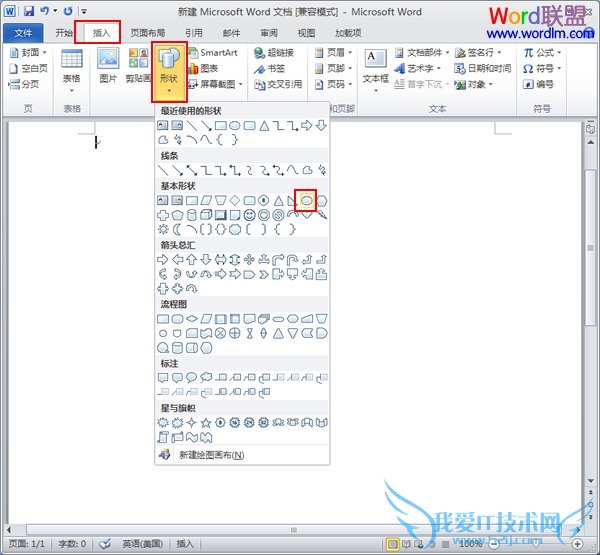The width and height of the screenshot is (600, 555).
Task: Select the smiley face shape
Action: pyautogui.click(x=249, y=215)
